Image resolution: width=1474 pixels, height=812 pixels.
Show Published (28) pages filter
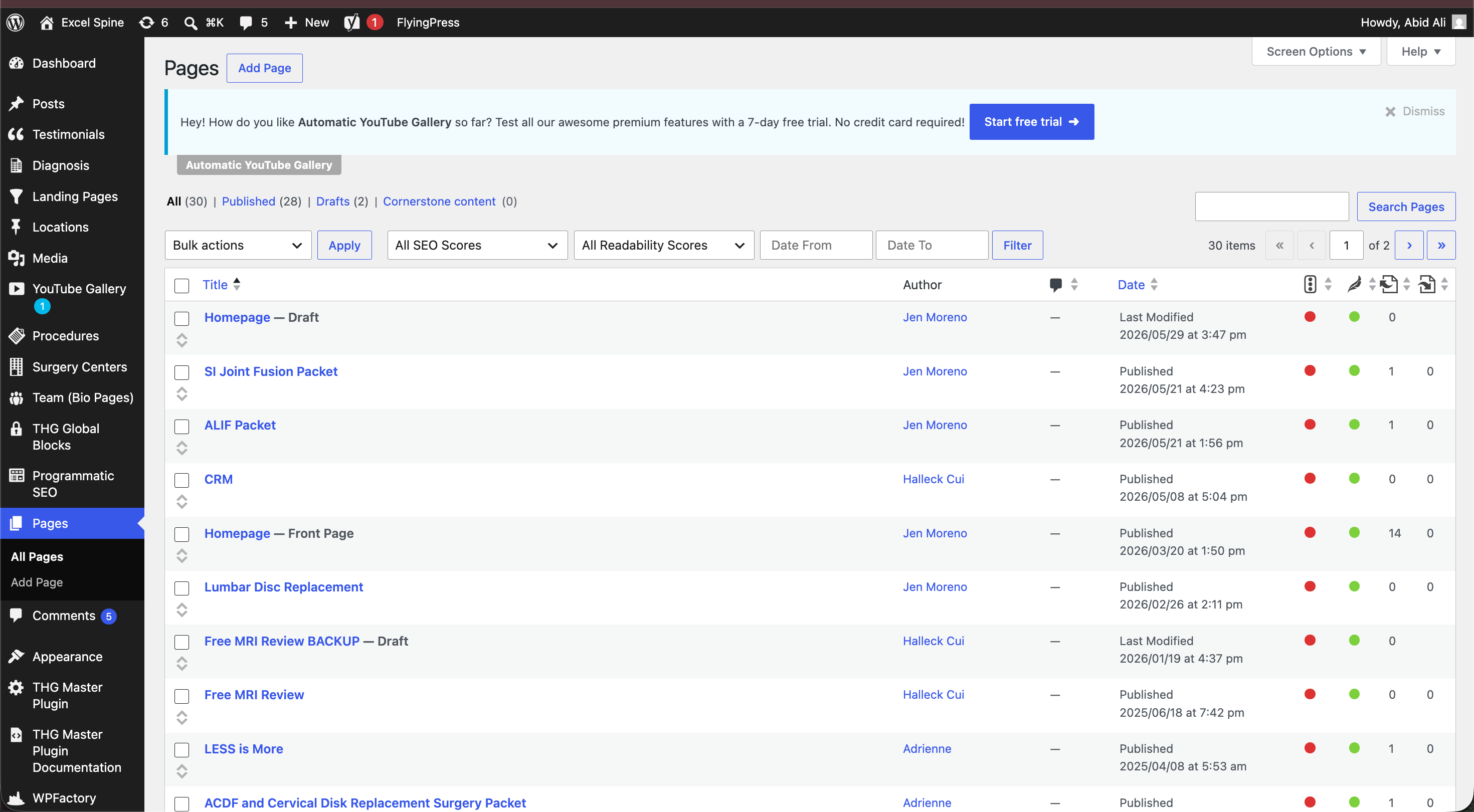tap(262, 201)
